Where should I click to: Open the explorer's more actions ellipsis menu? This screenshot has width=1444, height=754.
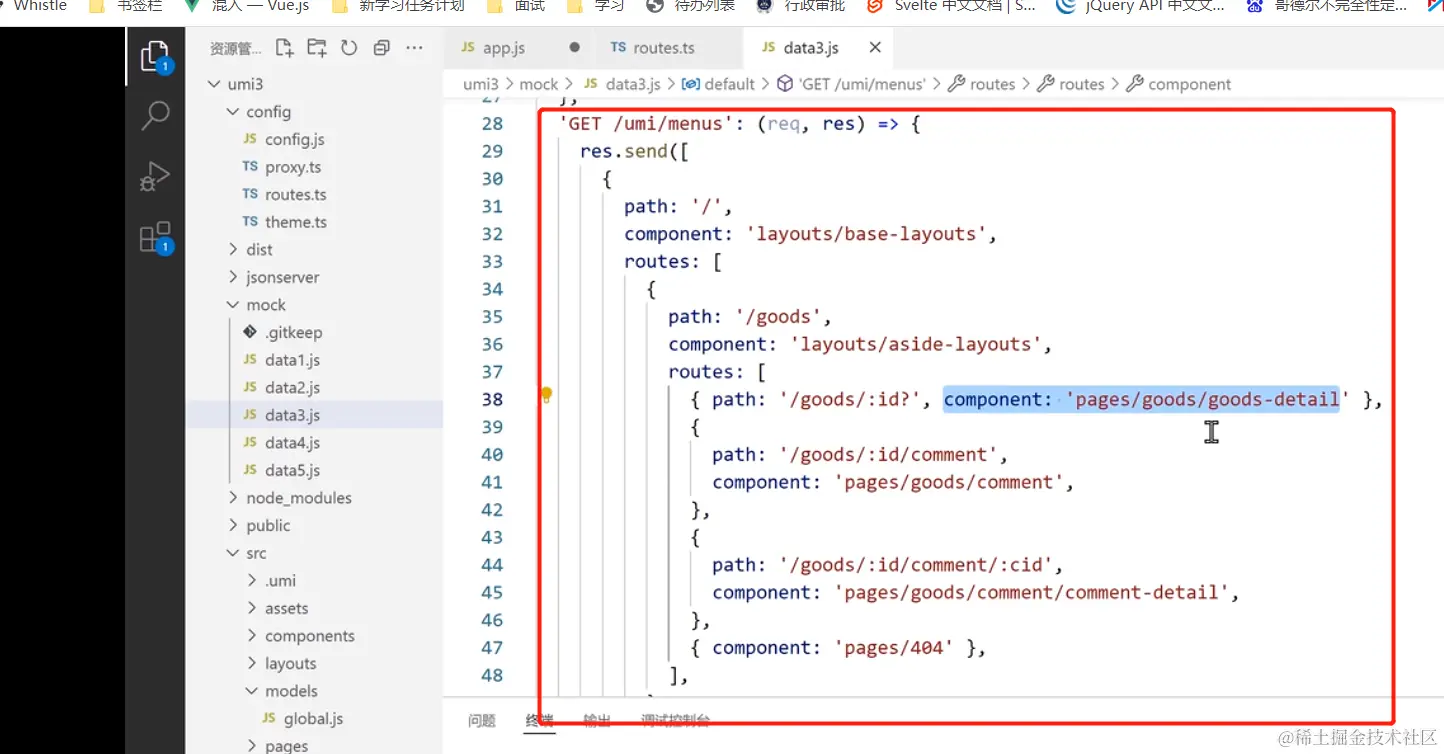pyautogui.click(x=413, y=48)
